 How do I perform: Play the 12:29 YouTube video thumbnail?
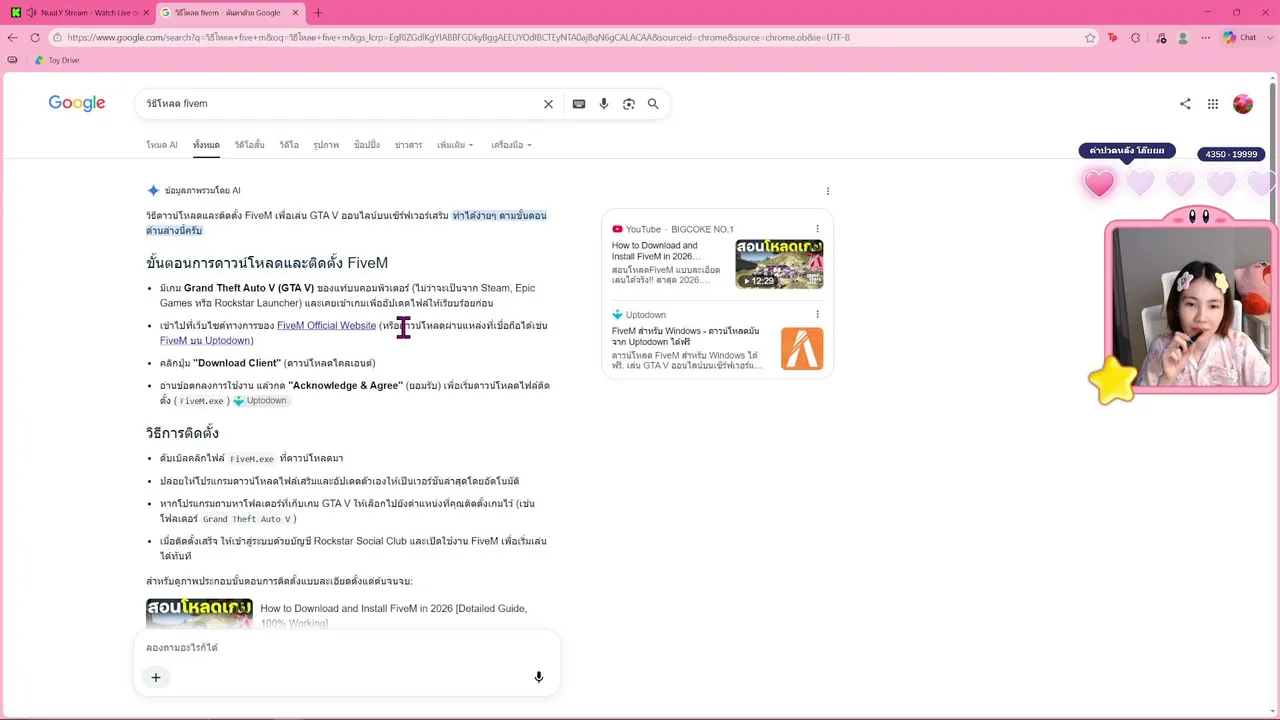779,264
